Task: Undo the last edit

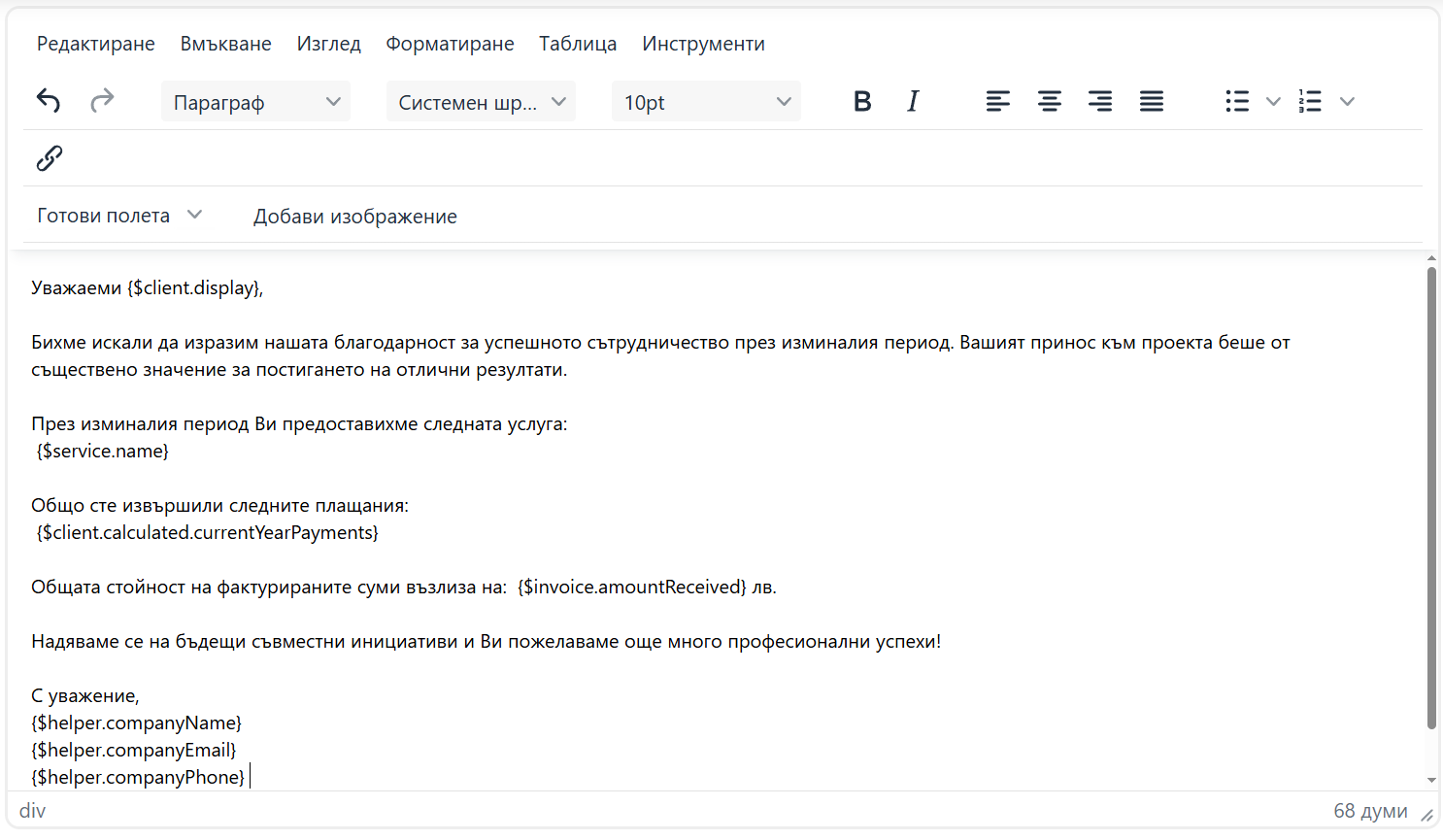Action: tap(49, 101)
